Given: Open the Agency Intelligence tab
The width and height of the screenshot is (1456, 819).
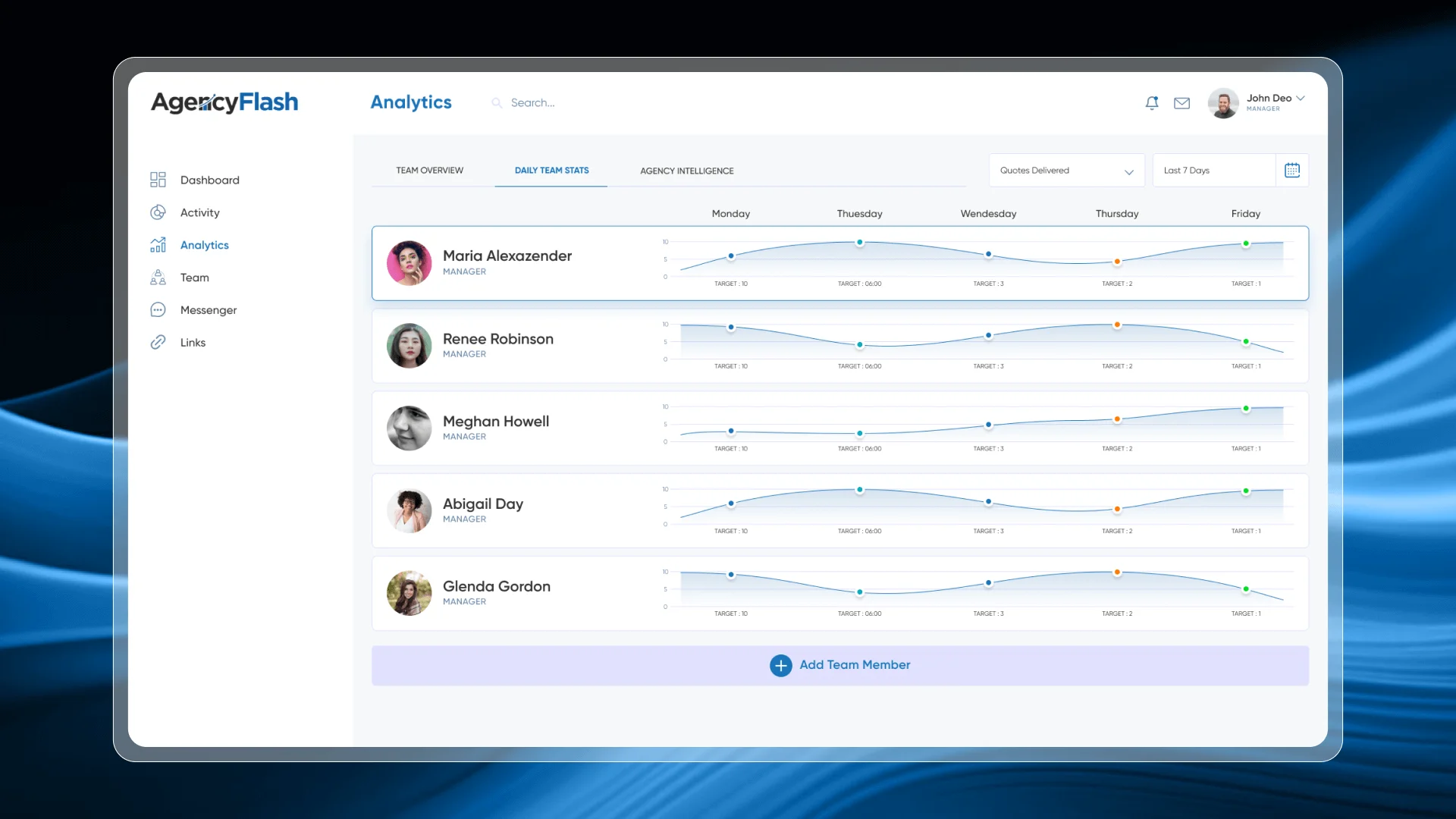Looking at the screenshot, I should (686, 171).
